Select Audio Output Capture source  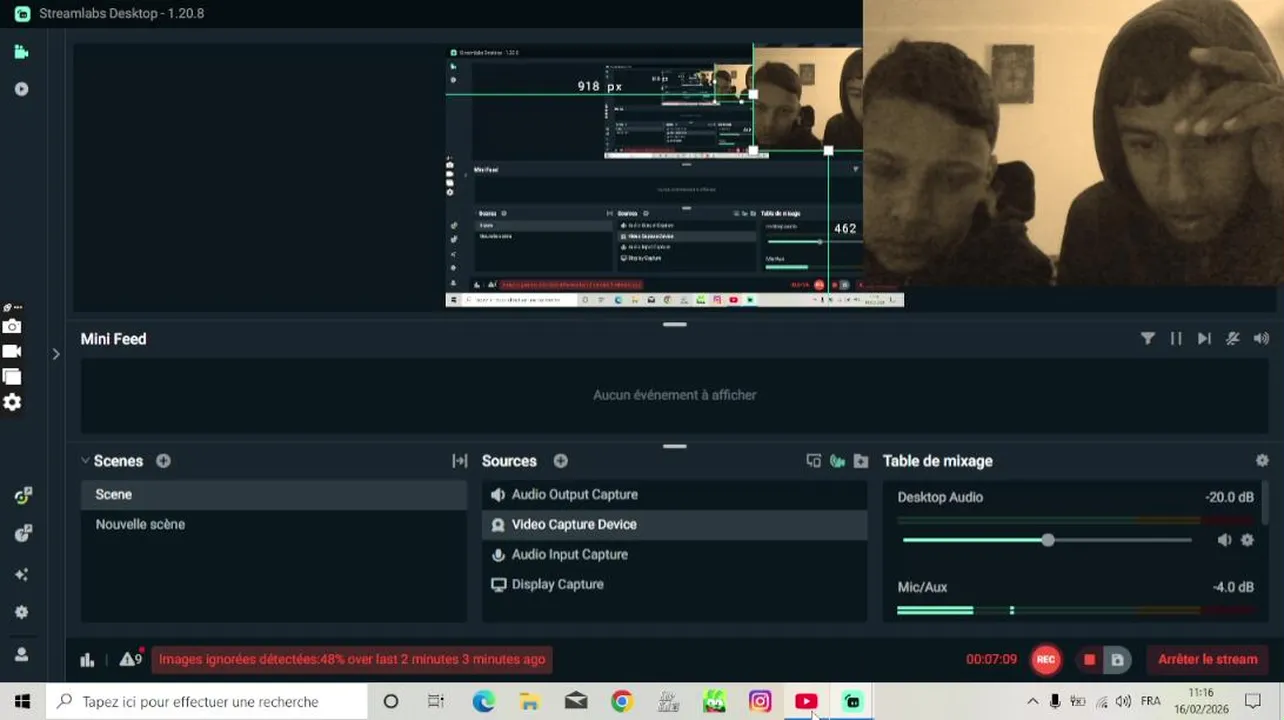pyautogui.click(x=675, y=494)
